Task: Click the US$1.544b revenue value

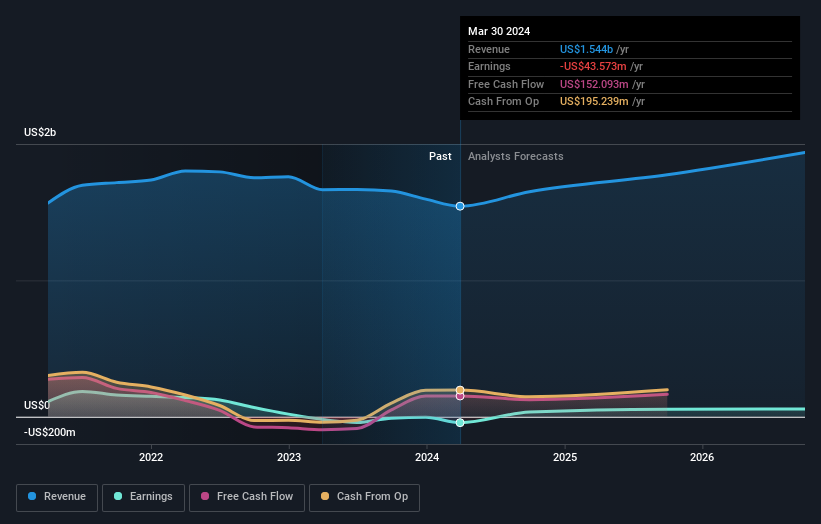Action: pos(586,49)
